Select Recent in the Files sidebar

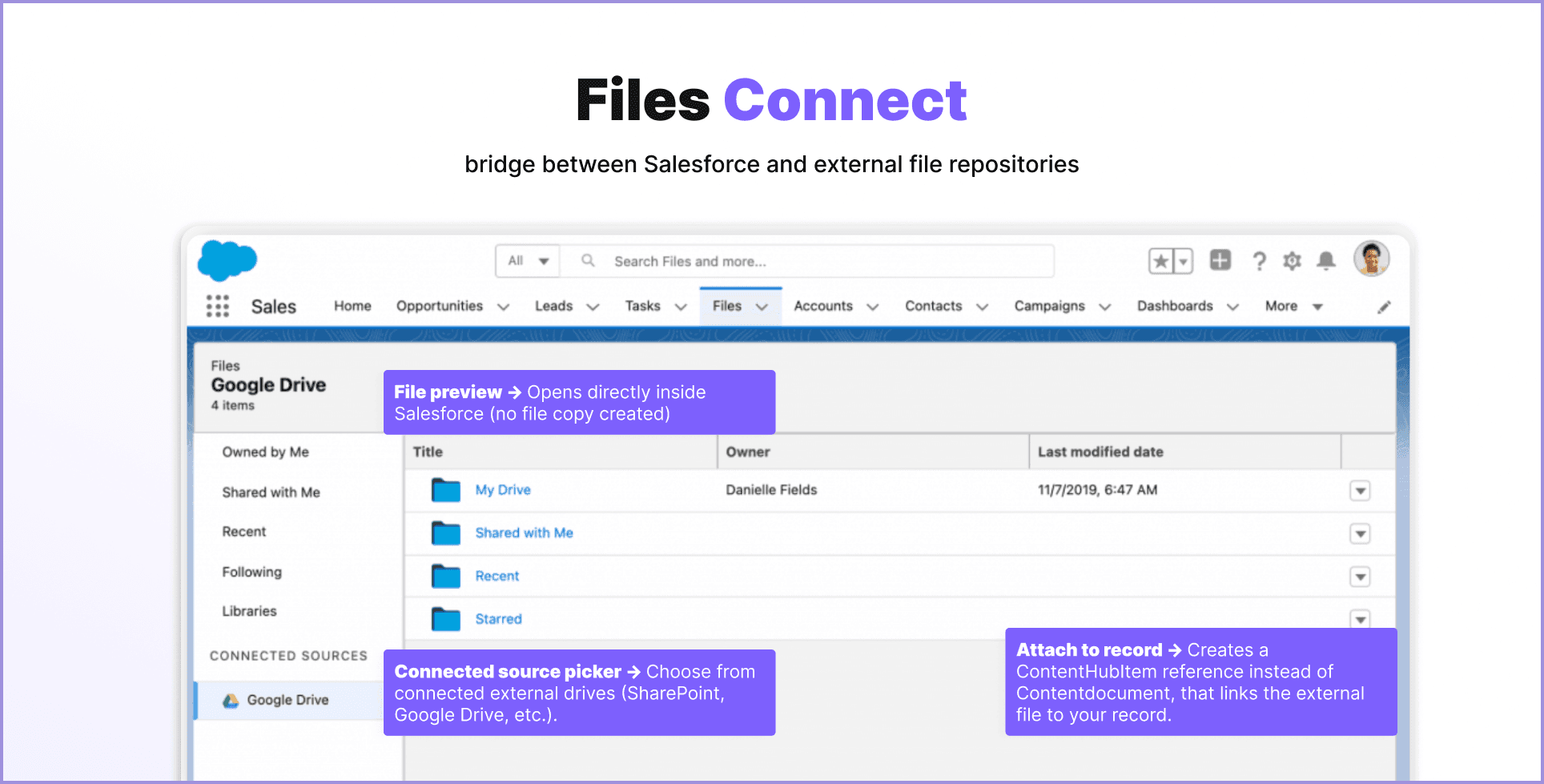pyautogui.click(x=243, y=531)
